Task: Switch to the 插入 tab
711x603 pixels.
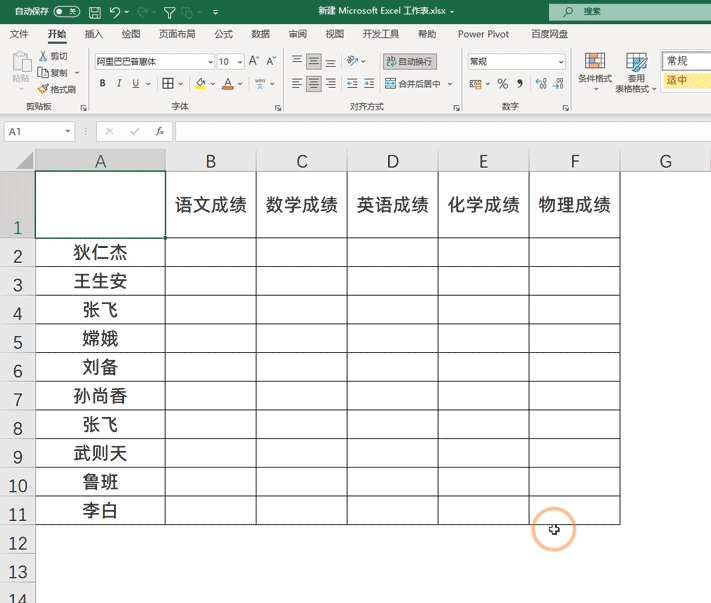Action: pyautogui.click(x=93, y=34)
